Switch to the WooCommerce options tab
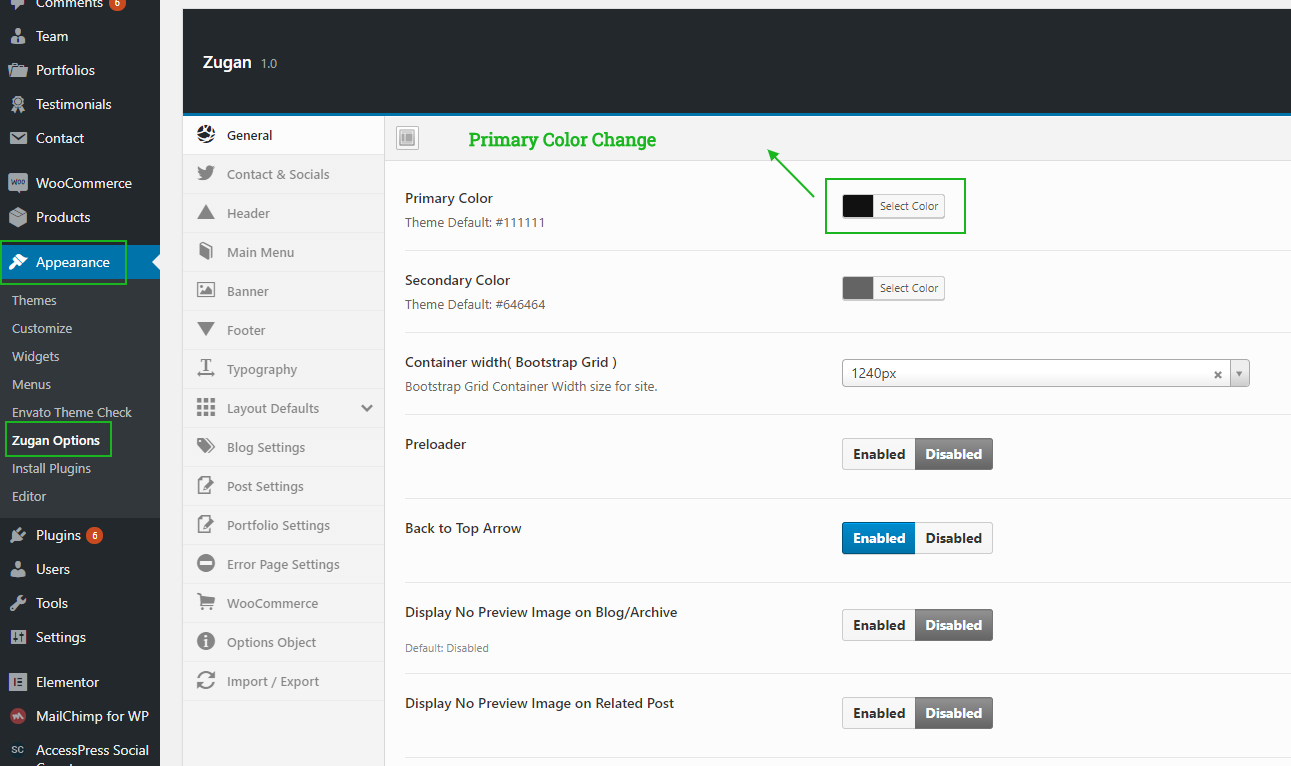The height and width of the screenshot is (766, 1291). pos(283,603)
